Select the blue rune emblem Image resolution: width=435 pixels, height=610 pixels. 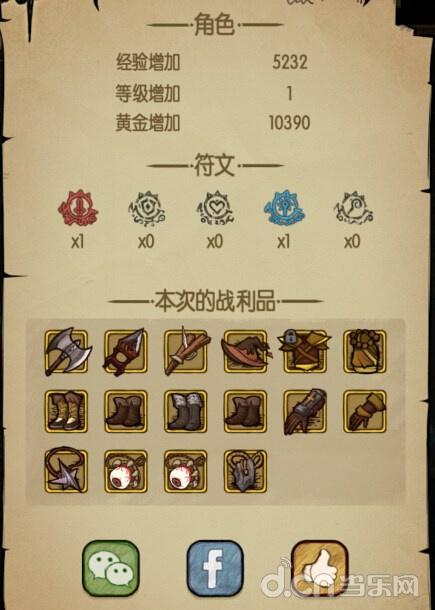284,208
